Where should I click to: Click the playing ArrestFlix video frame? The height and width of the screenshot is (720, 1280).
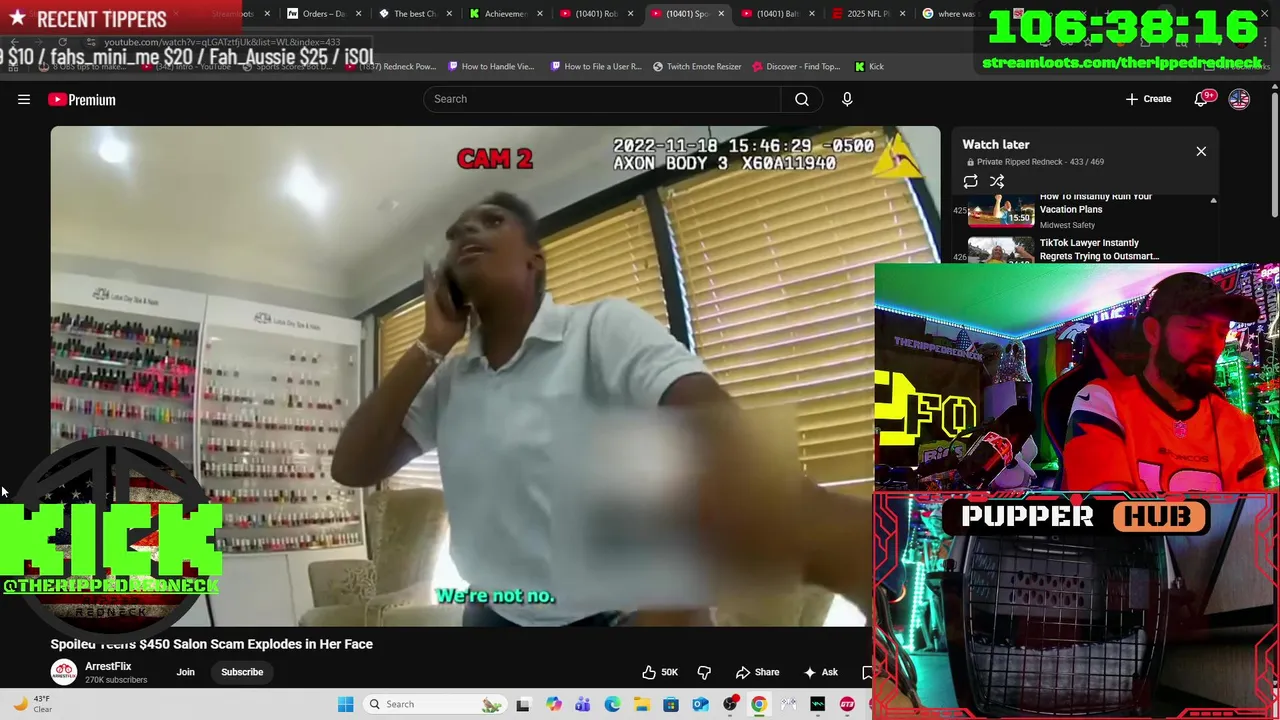click(x=495, y=376)
